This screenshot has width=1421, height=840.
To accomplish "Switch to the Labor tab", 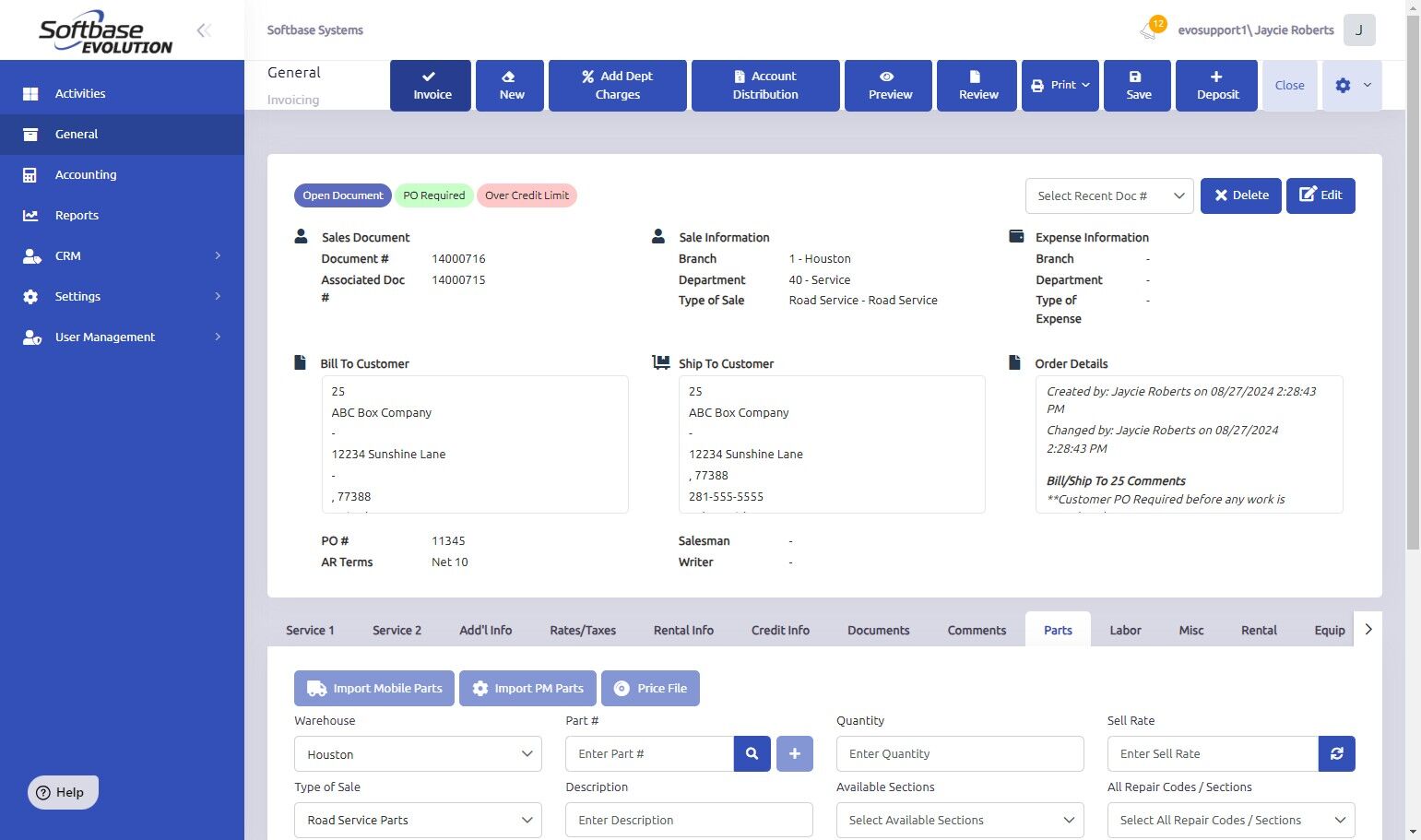I will coord(1125,630).
